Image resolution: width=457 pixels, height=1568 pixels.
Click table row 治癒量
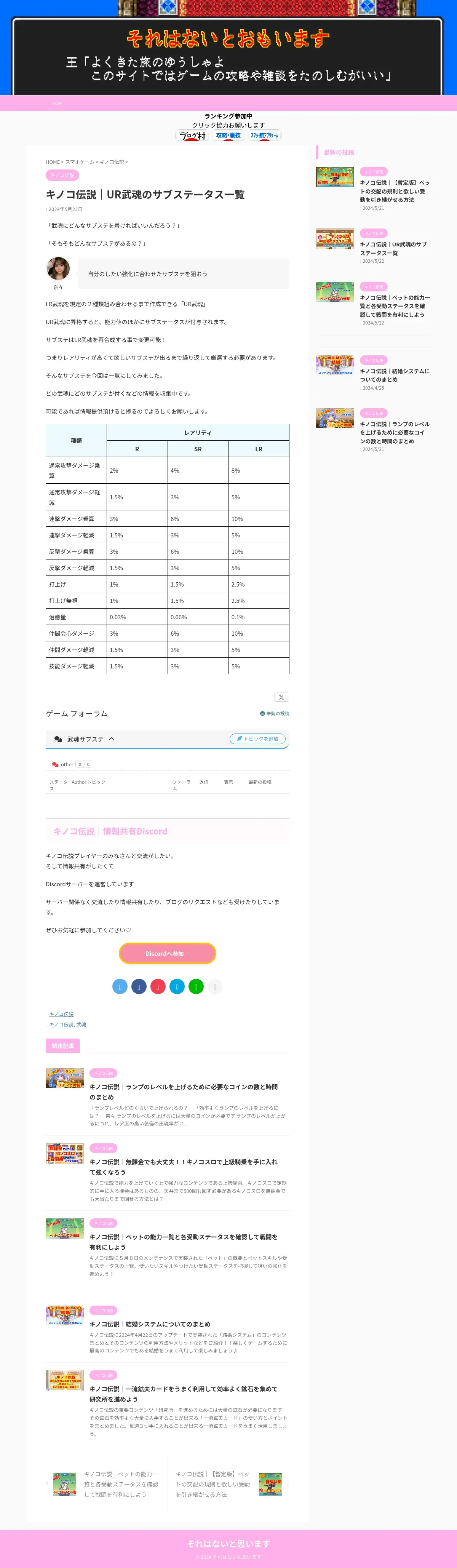click(167, 617)
